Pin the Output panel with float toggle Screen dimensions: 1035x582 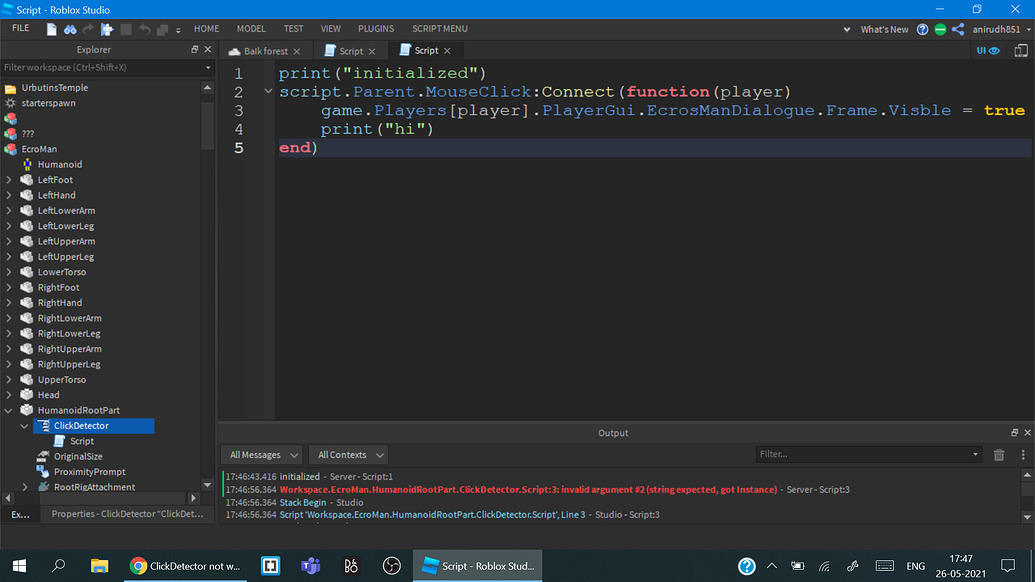tap(1014, 432)
